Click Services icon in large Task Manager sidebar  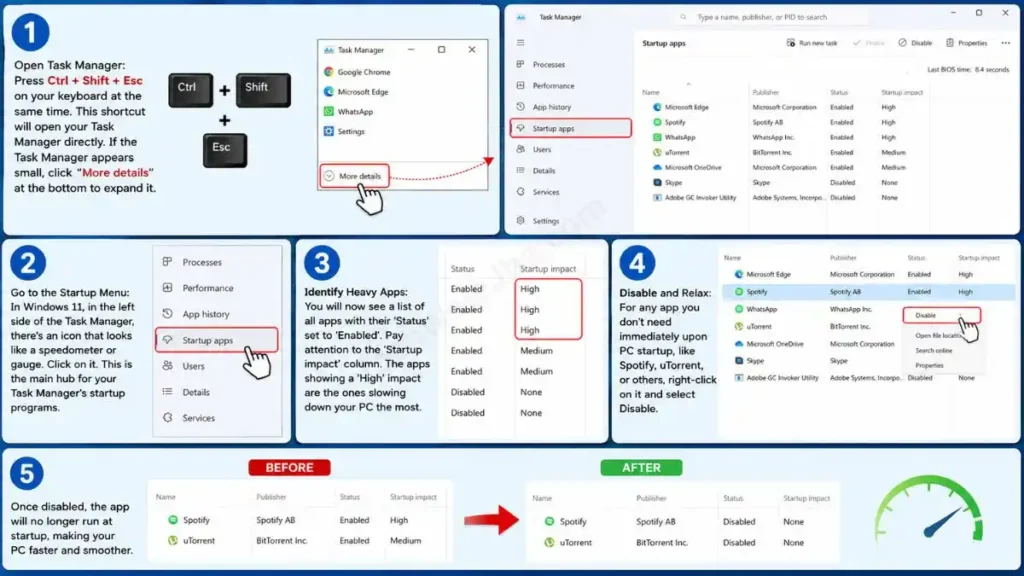(x=520, y=192)
